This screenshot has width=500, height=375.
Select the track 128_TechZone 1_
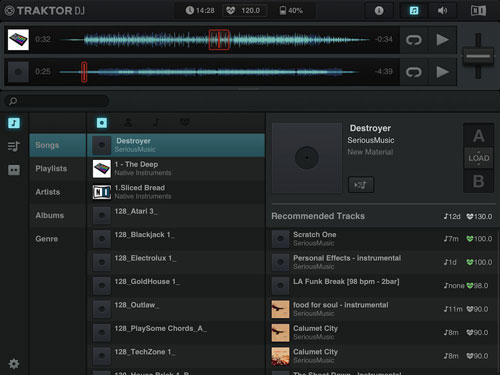176,356
